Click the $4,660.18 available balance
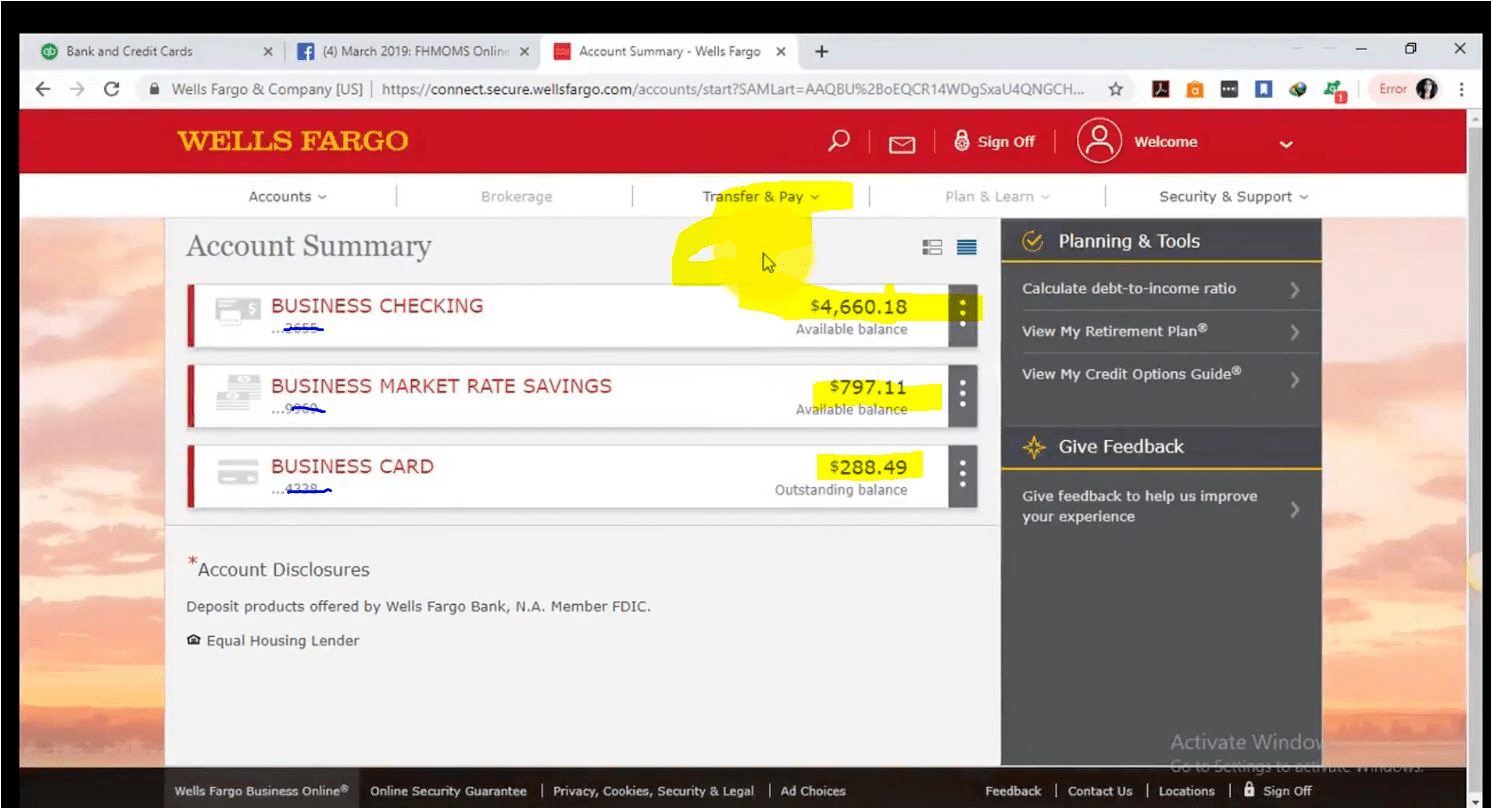1491x808 pixels. pyautogui.click(x=859, y=306)
